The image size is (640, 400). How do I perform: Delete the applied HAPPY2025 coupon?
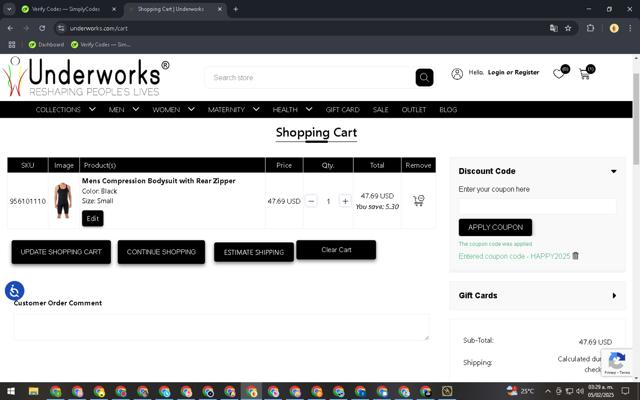click(x=576, y=256)
